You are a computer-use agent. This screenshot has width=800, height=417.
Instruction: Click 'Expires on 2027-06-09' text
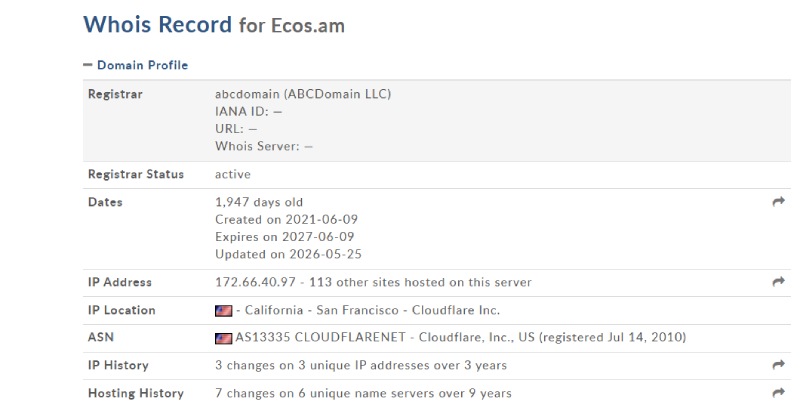(285, 237)
